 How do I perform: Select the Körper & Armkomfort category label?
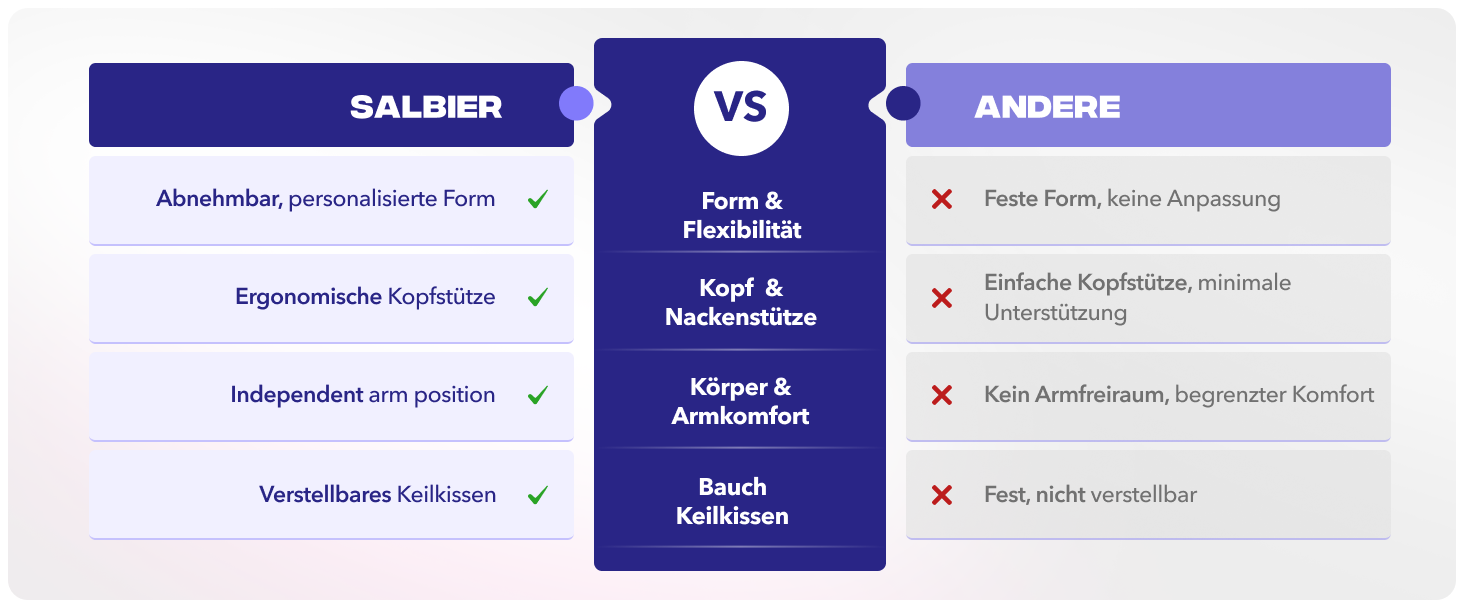[741, 401]
